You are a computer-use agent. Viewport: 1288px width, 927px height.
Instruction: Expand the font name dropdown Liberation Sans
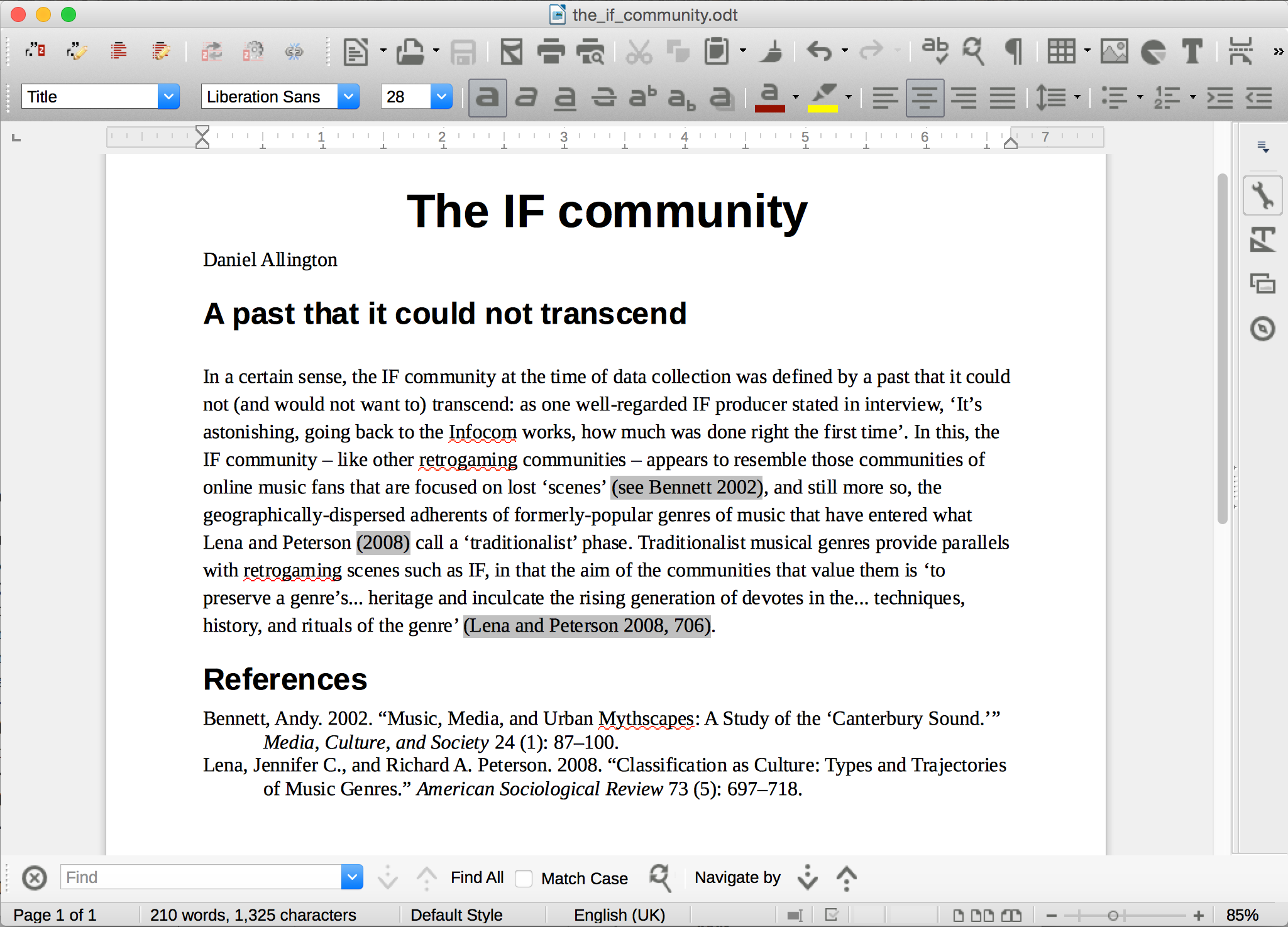[349, 96]
